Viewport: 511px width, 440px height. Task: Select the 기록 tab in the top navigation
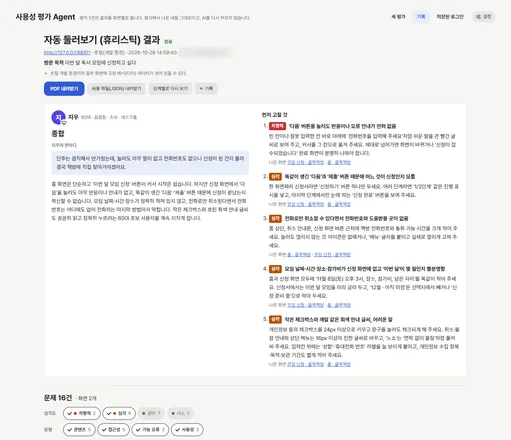pos(421,17)
